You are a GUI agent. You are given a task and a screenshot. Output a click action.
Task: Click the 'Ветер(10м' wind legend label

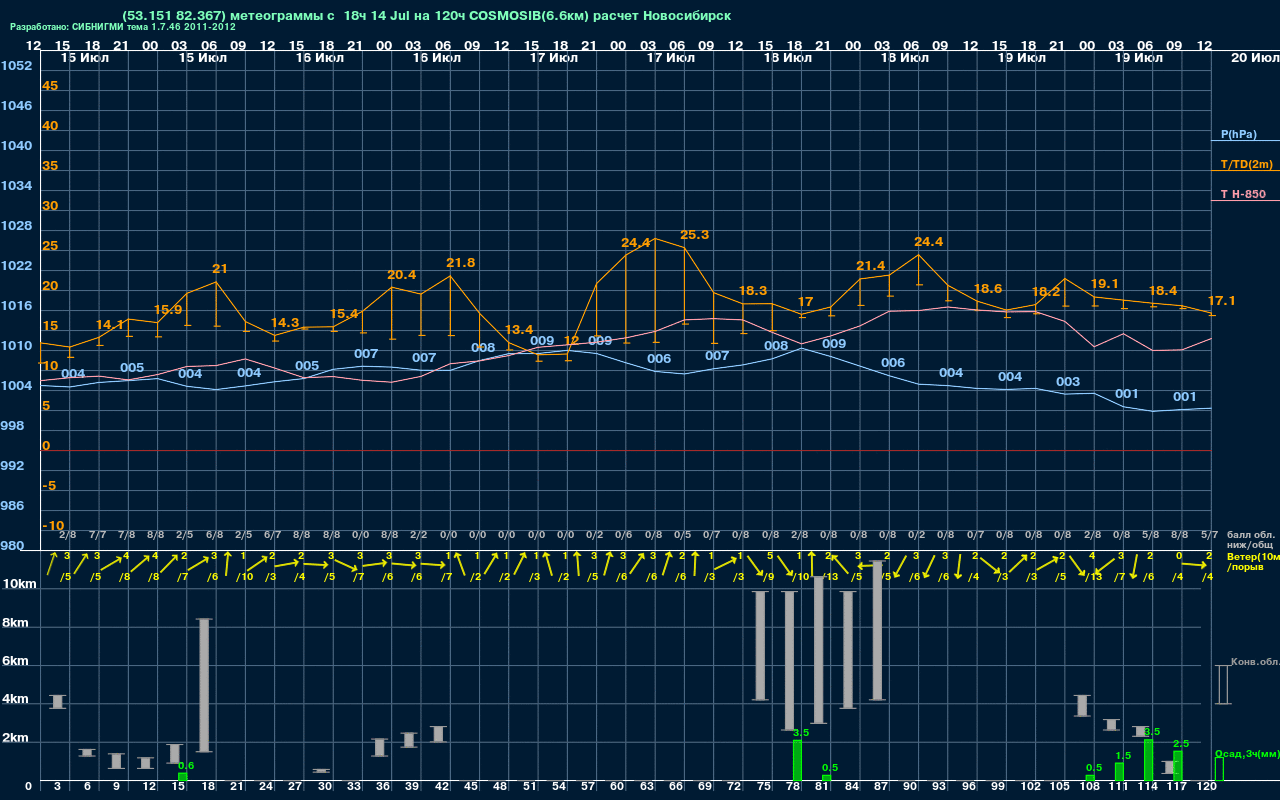coord(1253,556)
